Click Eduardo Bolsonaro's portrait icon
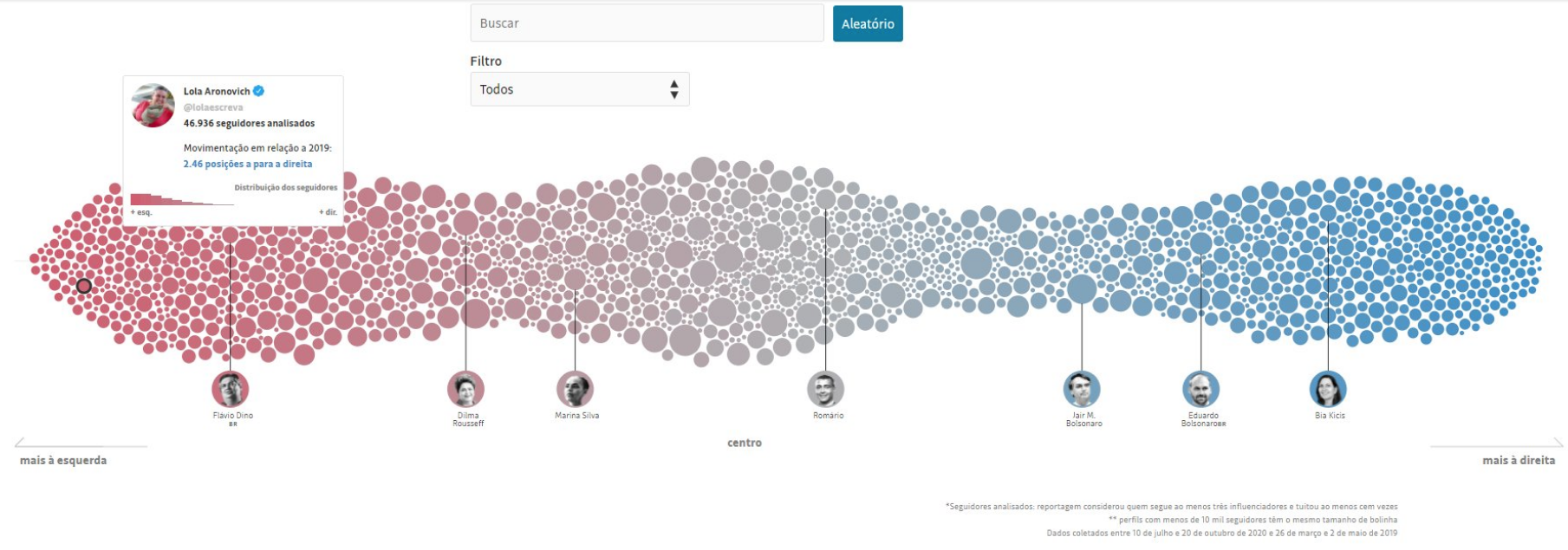 point(1200,389)
